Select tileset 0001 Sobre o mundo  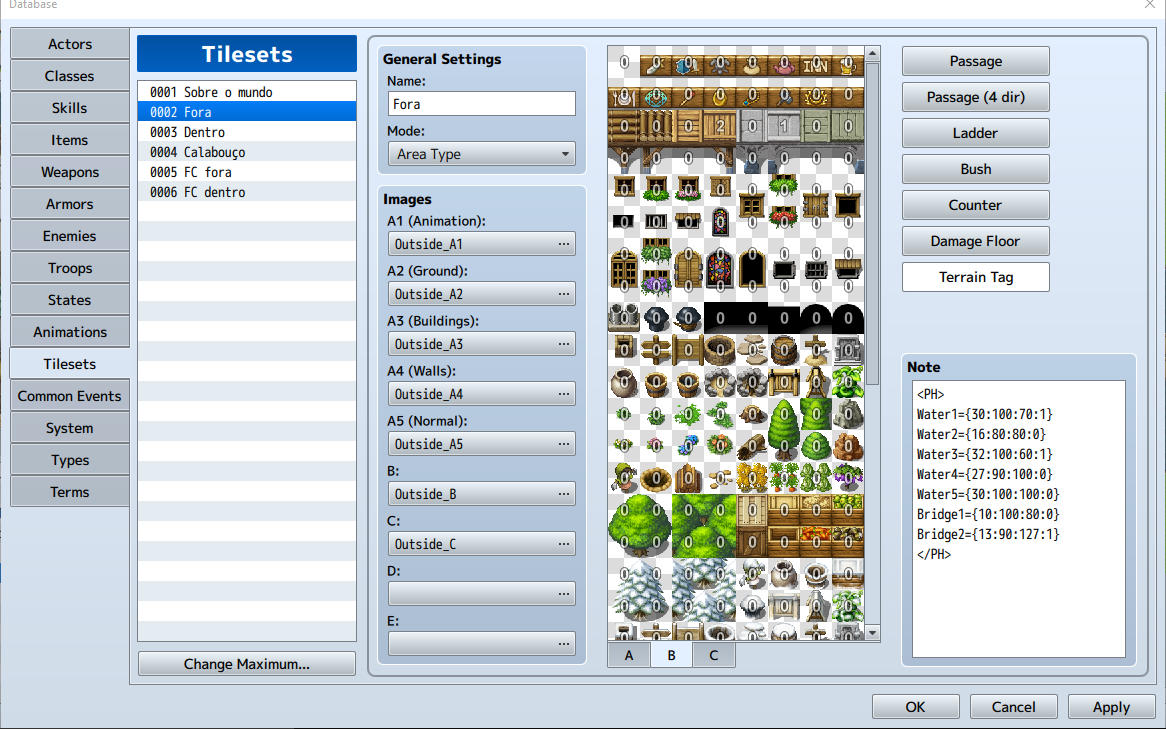point(247,92)
